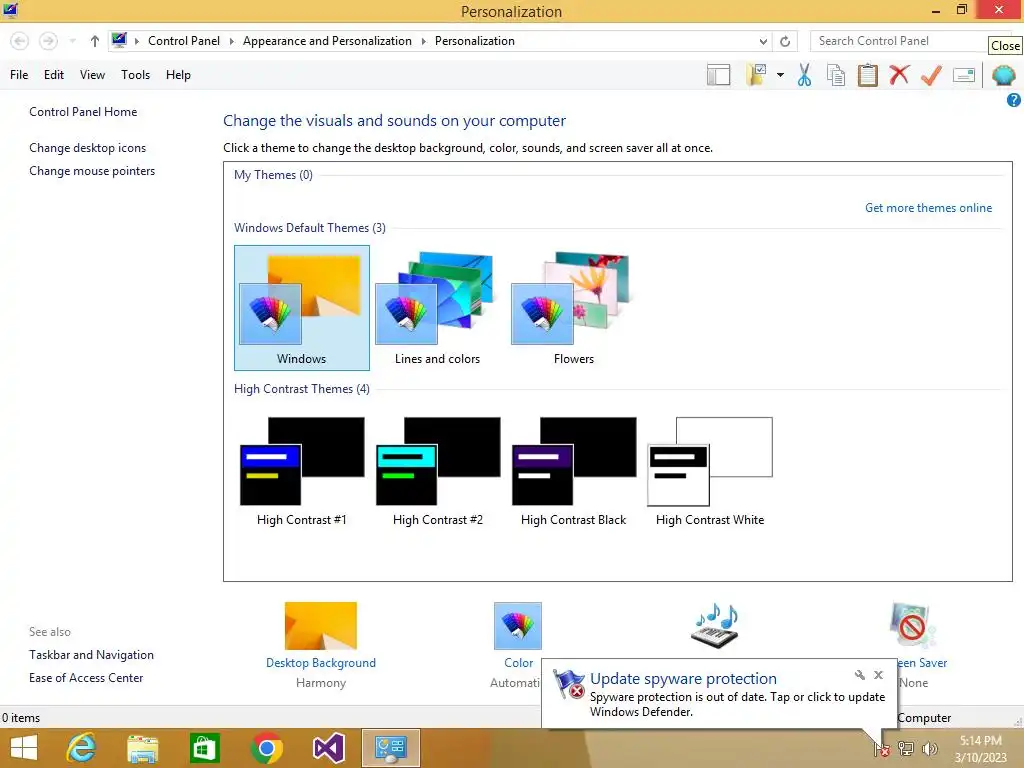The width and height of the screenshot is (1024, 768).
Task: Launch Google Chrome from the taskbar
Action: [266, 748]
